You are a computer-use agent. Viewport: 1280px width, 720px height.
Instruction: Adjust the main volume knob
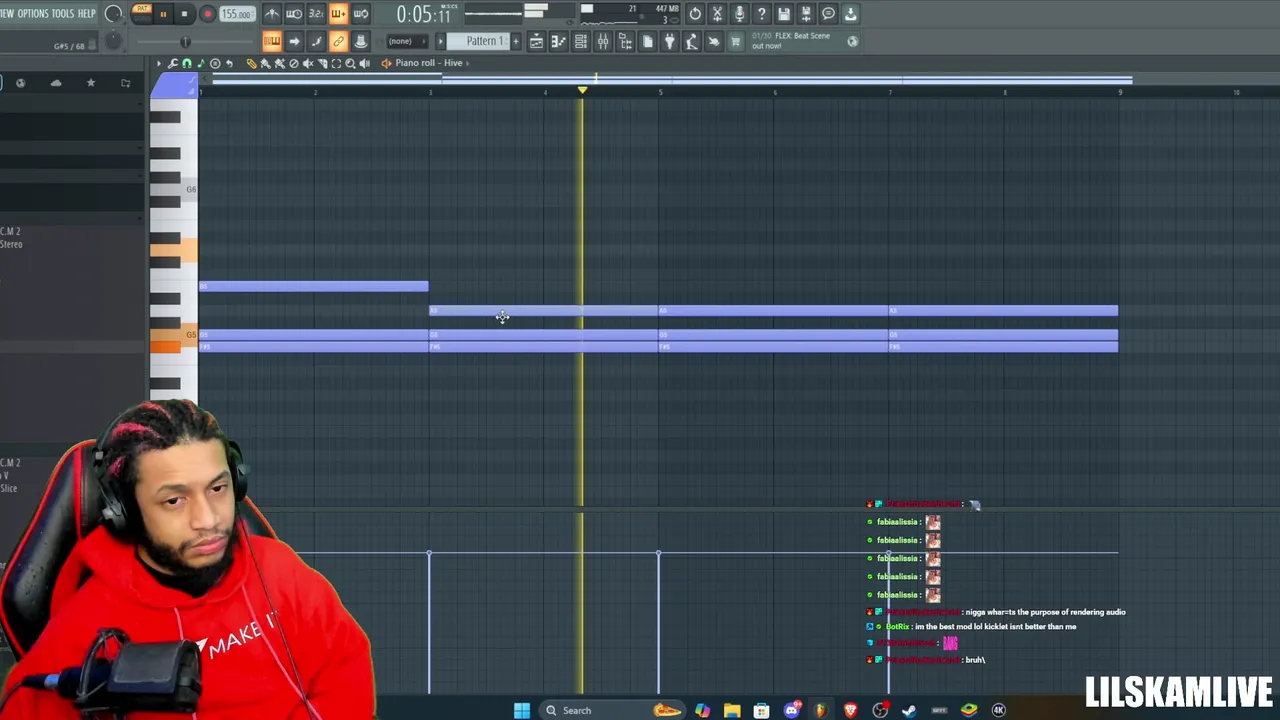point(113,14)
